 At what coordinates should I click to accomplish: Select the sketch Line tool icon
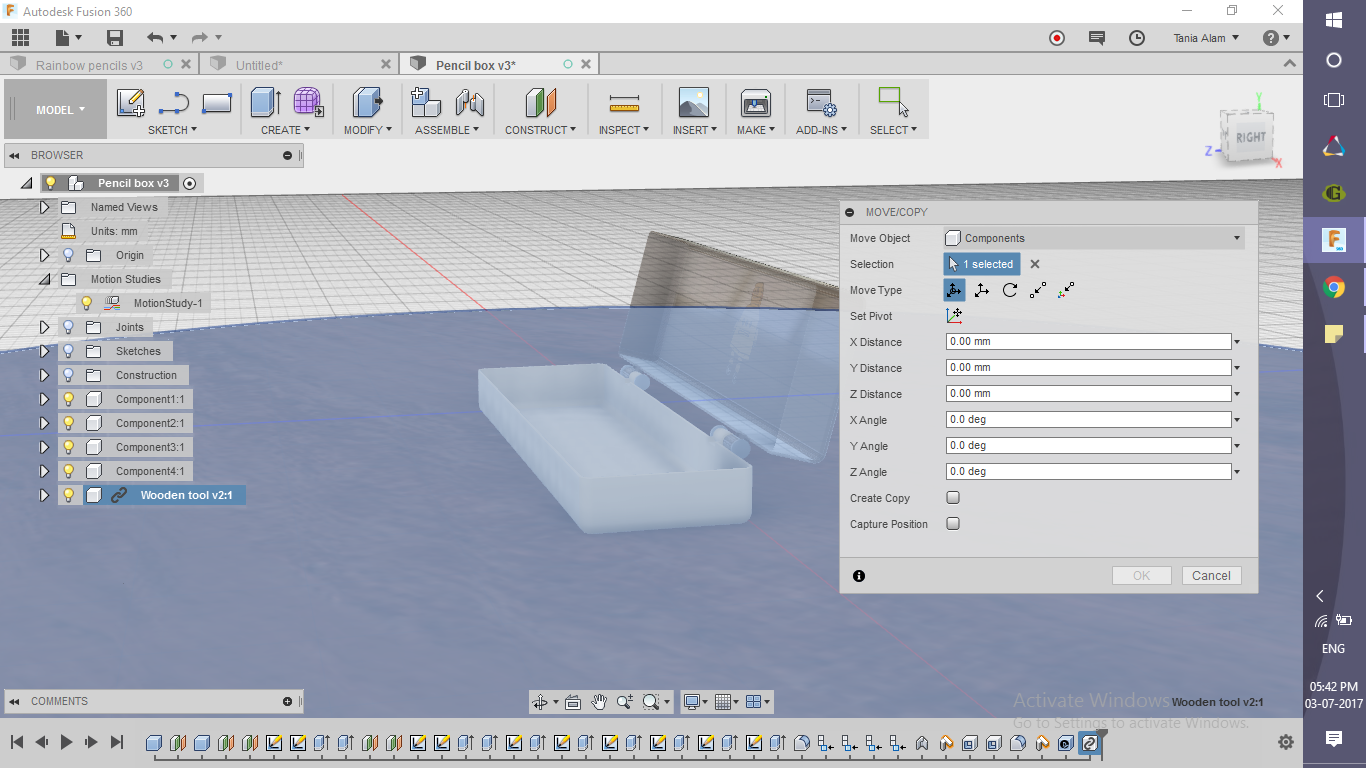(174, 103)
